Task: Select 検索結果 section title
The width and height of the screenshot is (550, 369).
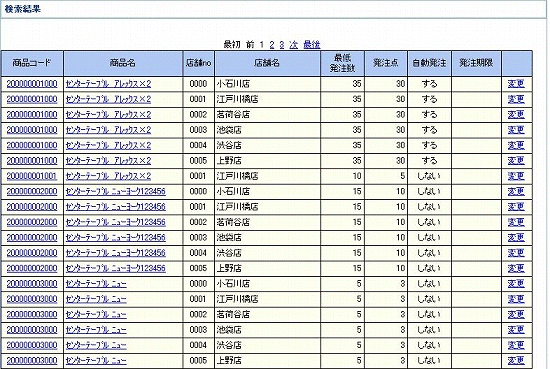Action: (23, 9)
